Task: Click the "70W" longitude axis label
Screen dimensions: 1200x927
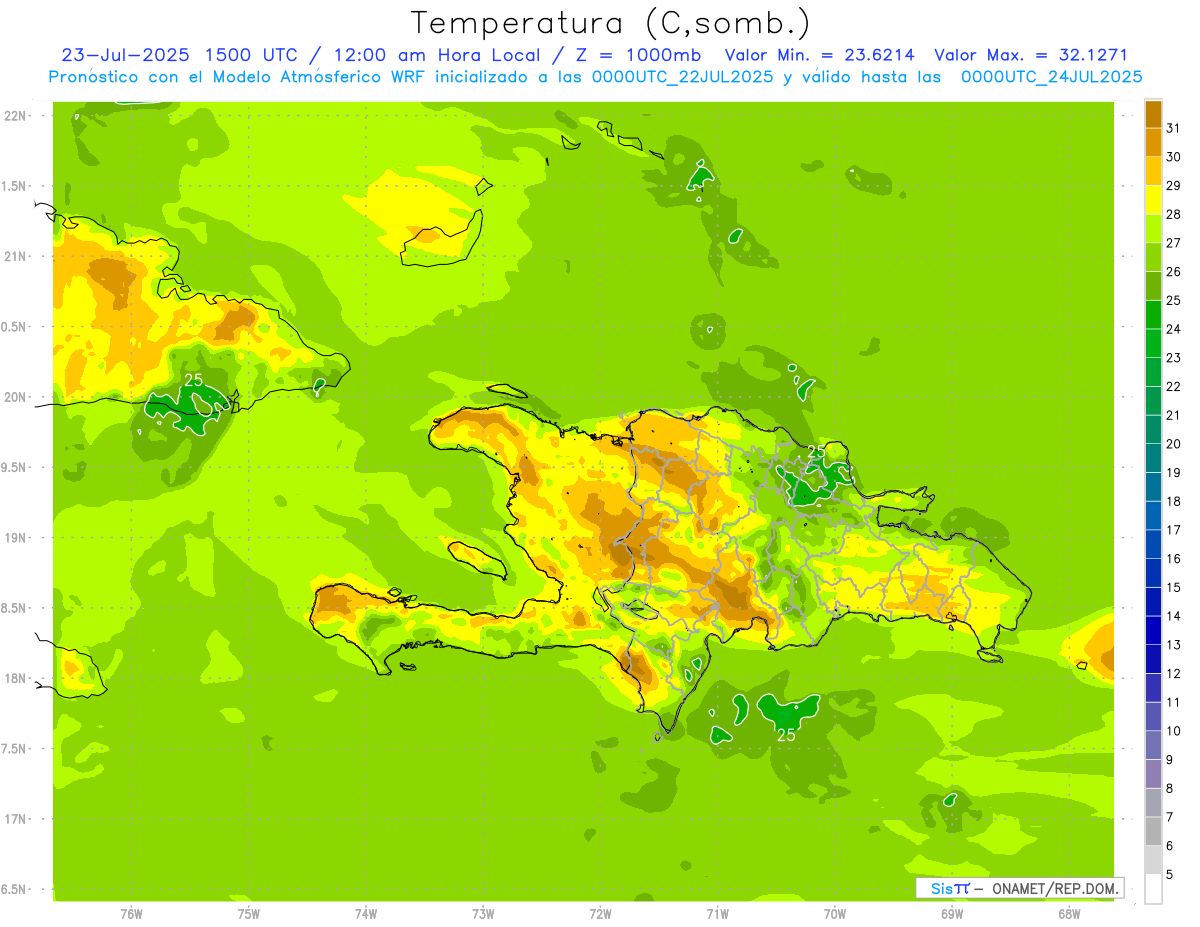Action: click(x=835, y=914)
